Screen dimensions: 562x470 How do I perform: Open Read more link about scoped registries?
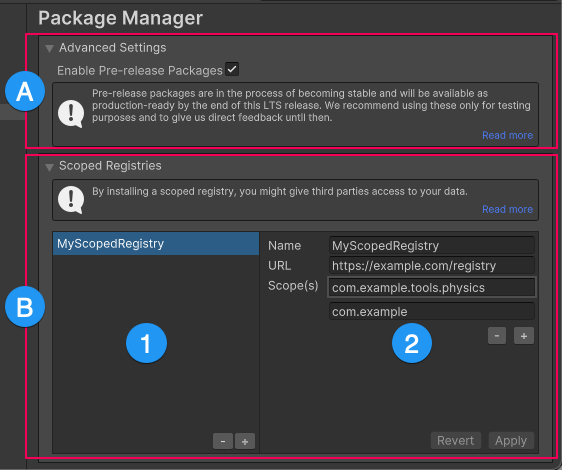[507, 209]
